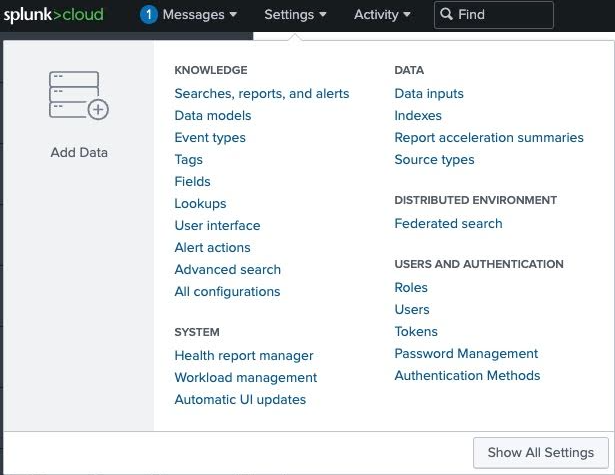Navigate to Federated search
Image resolution: width=615 pixels, height=475 pixels.
(448, 223)
